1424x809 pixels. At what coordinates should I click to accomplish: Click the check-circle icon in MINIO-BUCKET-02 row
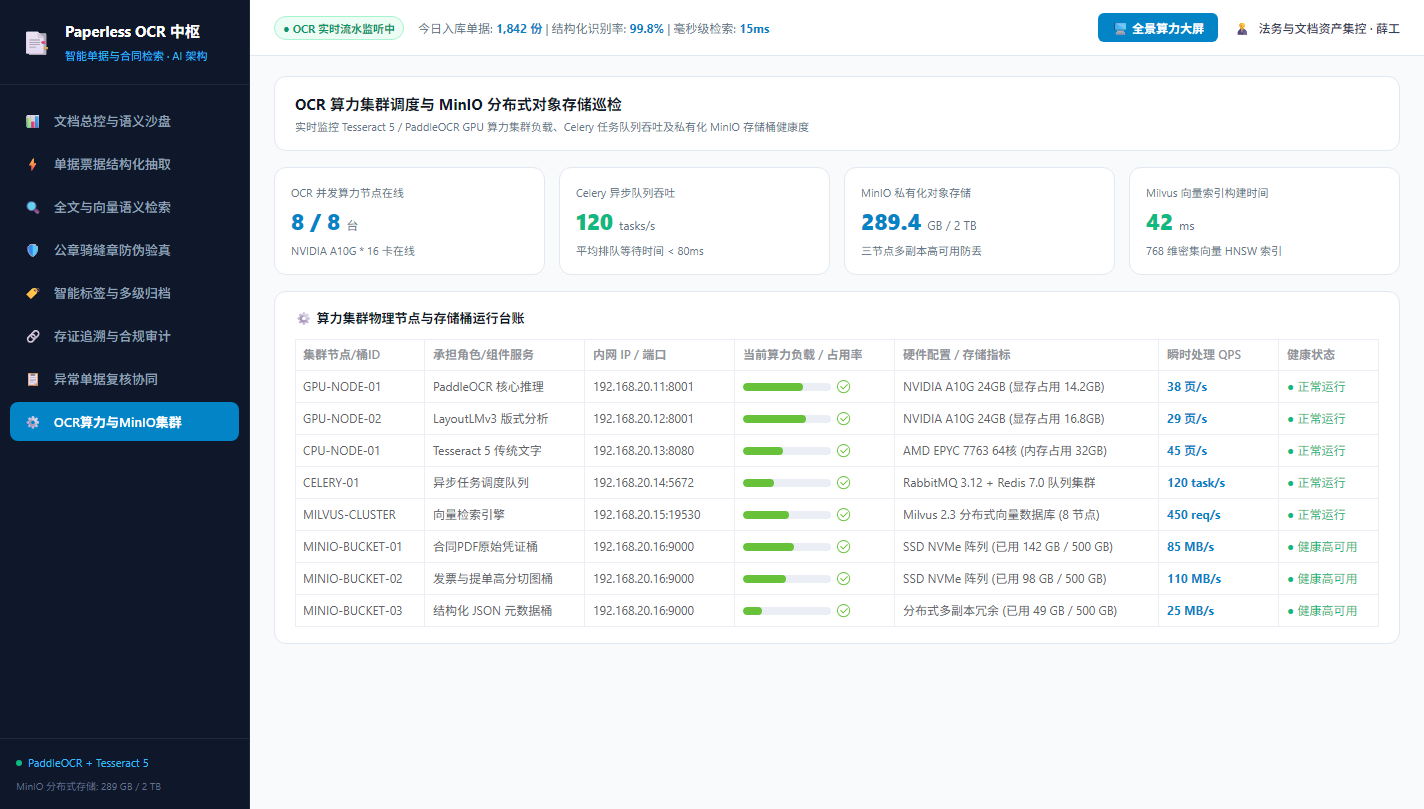pyautogui.click(x=843, y=578)
